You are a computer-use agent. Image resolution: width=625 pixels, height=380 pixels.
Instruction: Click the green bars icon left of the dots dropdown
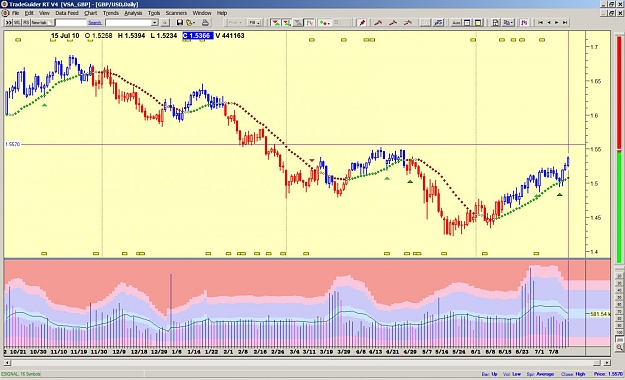pyautogui.click(x=309, y=23)
